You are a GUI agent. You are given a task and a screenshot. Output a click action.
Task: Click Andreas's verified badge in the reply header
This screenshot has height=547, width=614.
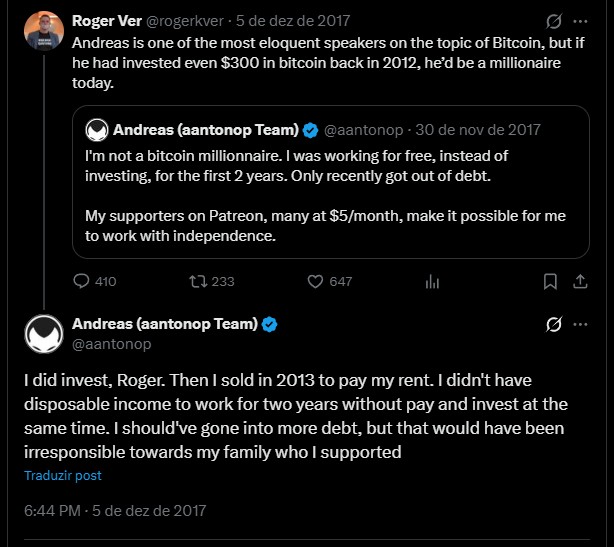pyautogui.click(x=270, y=324)
